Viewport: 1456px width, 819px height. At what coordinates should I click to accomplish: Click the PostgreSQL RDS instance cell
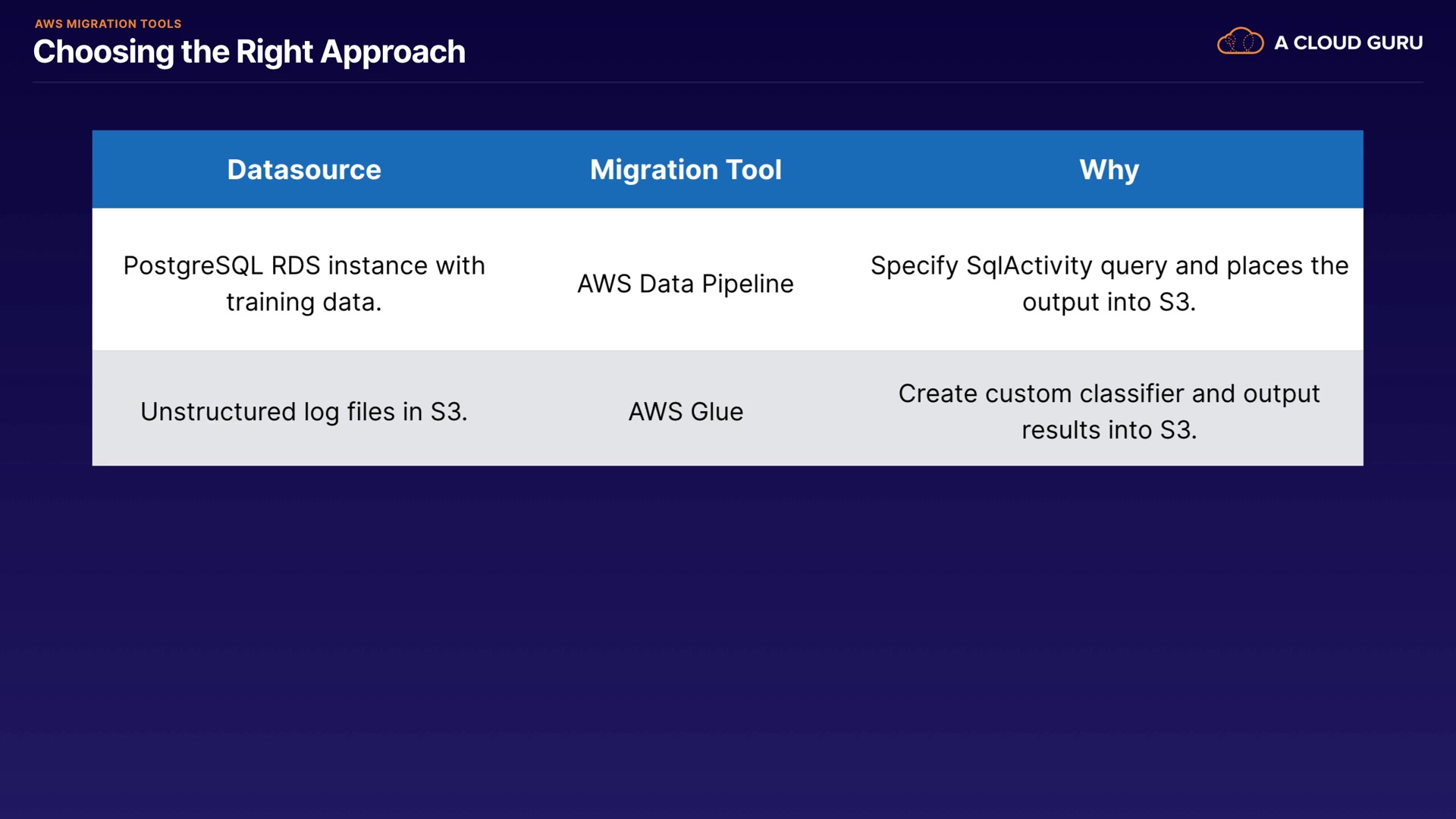point(304,283)
